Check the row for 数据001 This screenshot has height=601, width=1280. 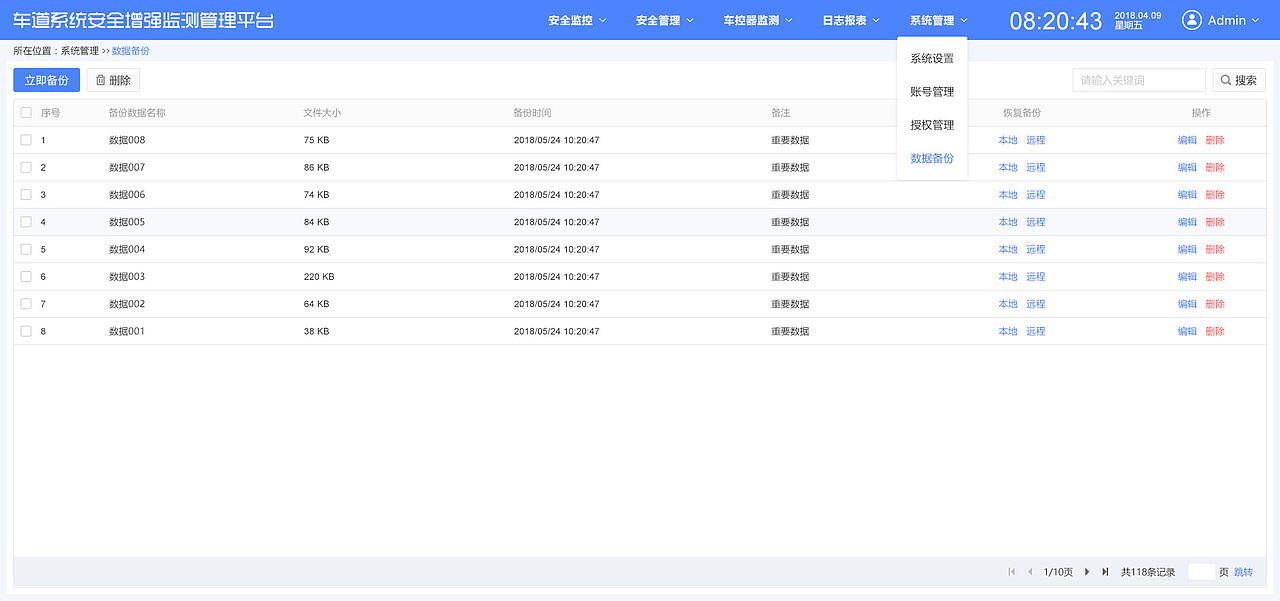26,331
